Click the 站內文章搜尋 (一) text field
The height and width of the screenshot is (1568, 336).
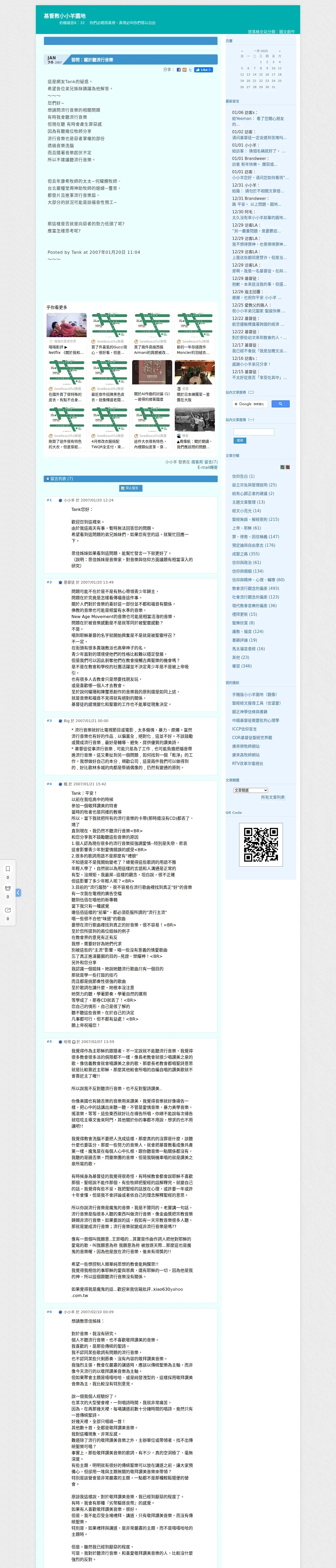tap(254, 432)
